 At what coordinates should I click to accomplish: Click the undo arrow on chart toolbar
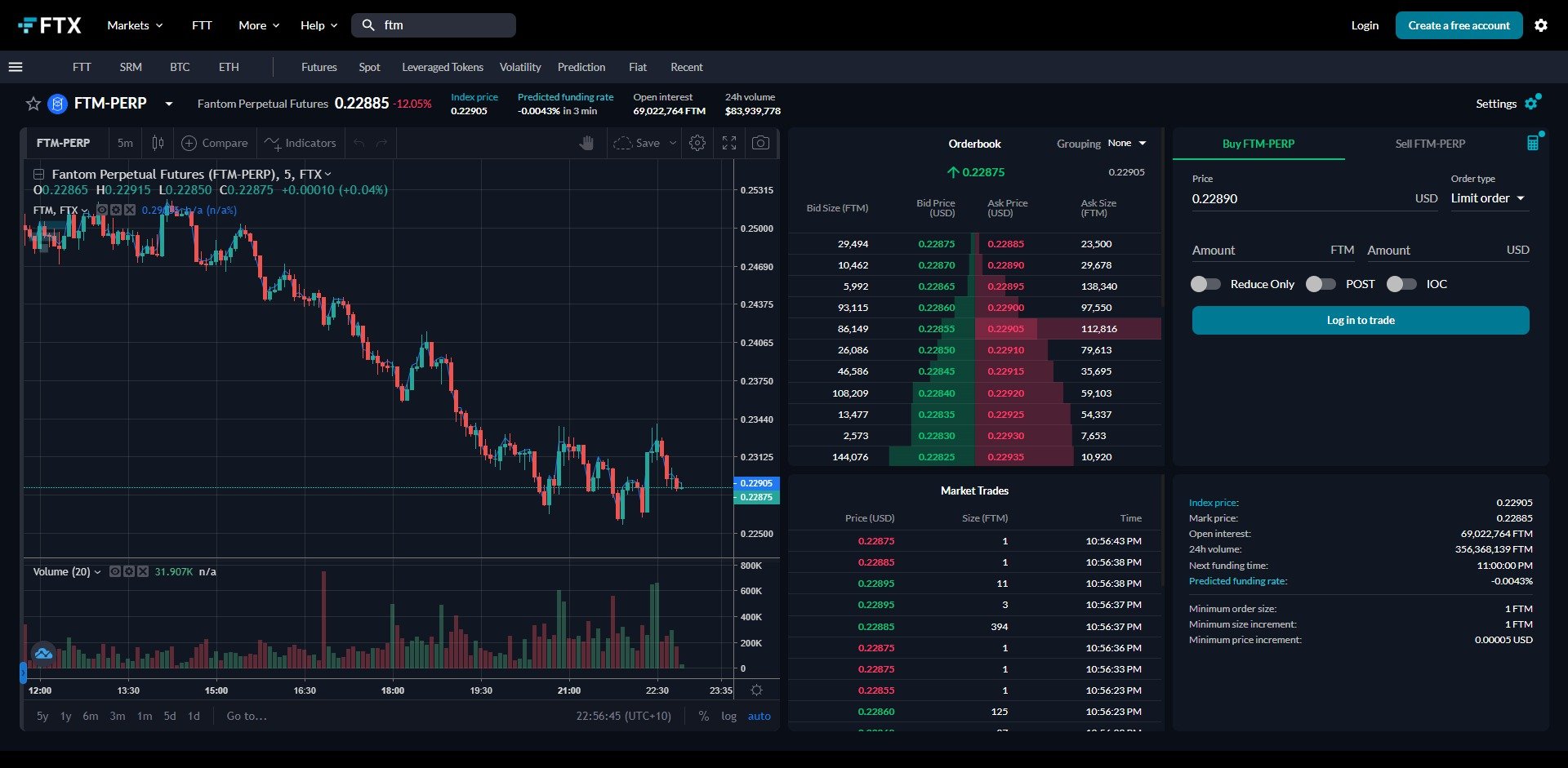point(359,143)
